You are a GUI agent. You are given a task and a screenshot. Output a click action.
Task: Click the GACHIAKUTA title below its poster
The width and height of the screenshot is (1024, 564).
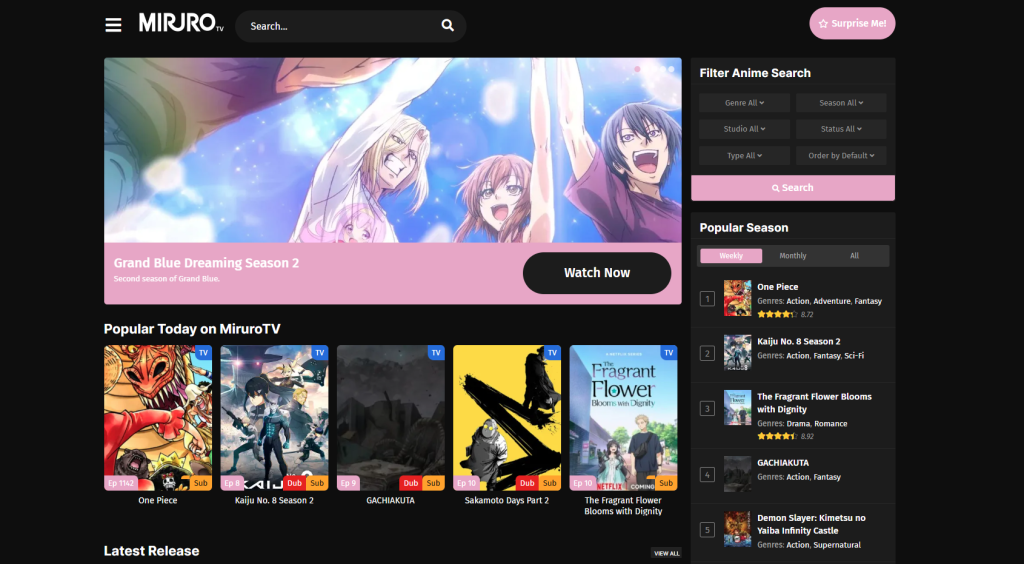[x=391, y=501]
